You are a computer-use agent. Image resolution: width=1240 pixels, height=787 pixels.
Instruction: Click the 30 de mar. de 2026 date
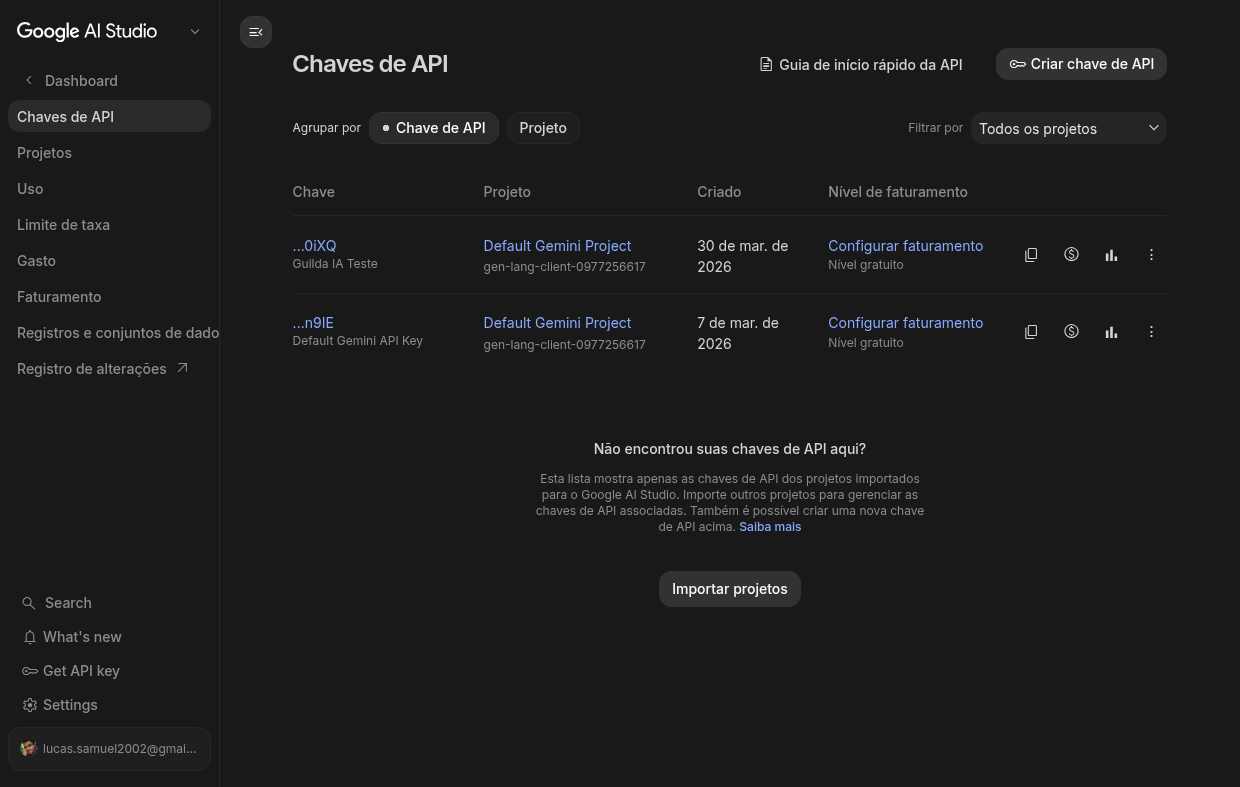point(742,256)
